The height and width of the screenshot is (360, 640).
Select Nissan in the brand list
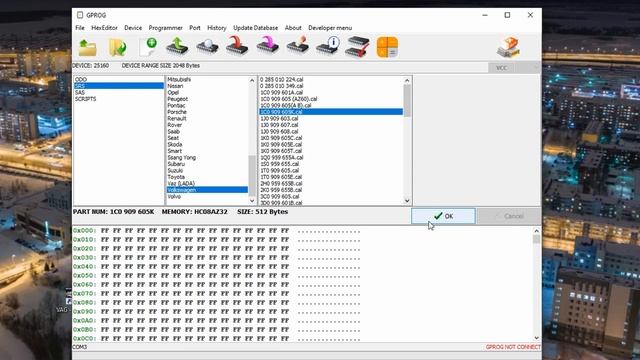pos(207,86)
